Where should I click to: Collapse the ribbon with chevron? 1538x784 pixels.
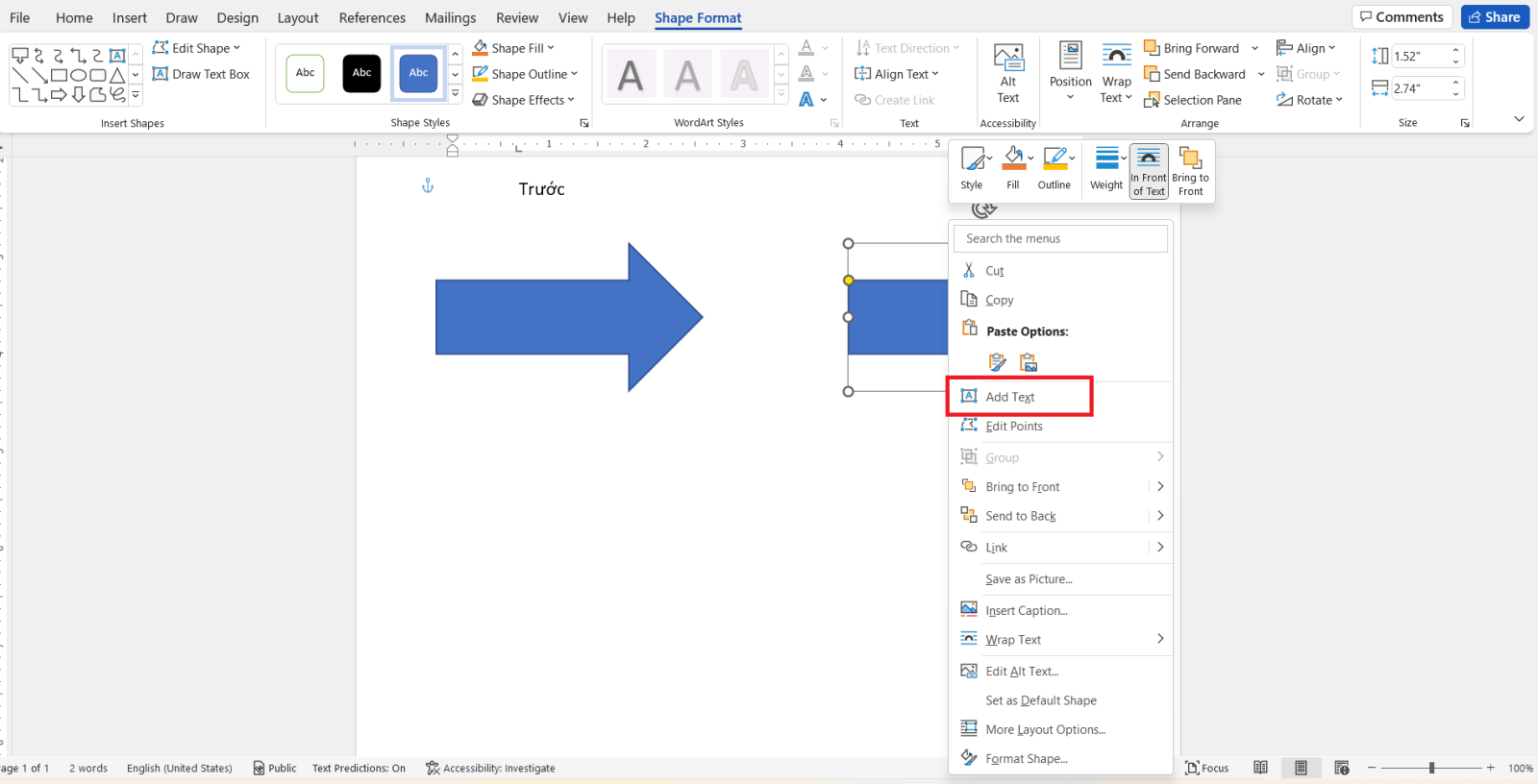1519,119
